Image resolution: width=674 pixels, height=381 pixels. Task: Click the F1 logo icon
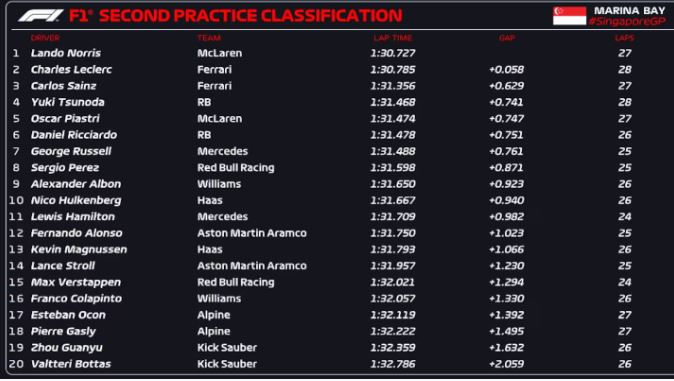(x=40, y=16)
